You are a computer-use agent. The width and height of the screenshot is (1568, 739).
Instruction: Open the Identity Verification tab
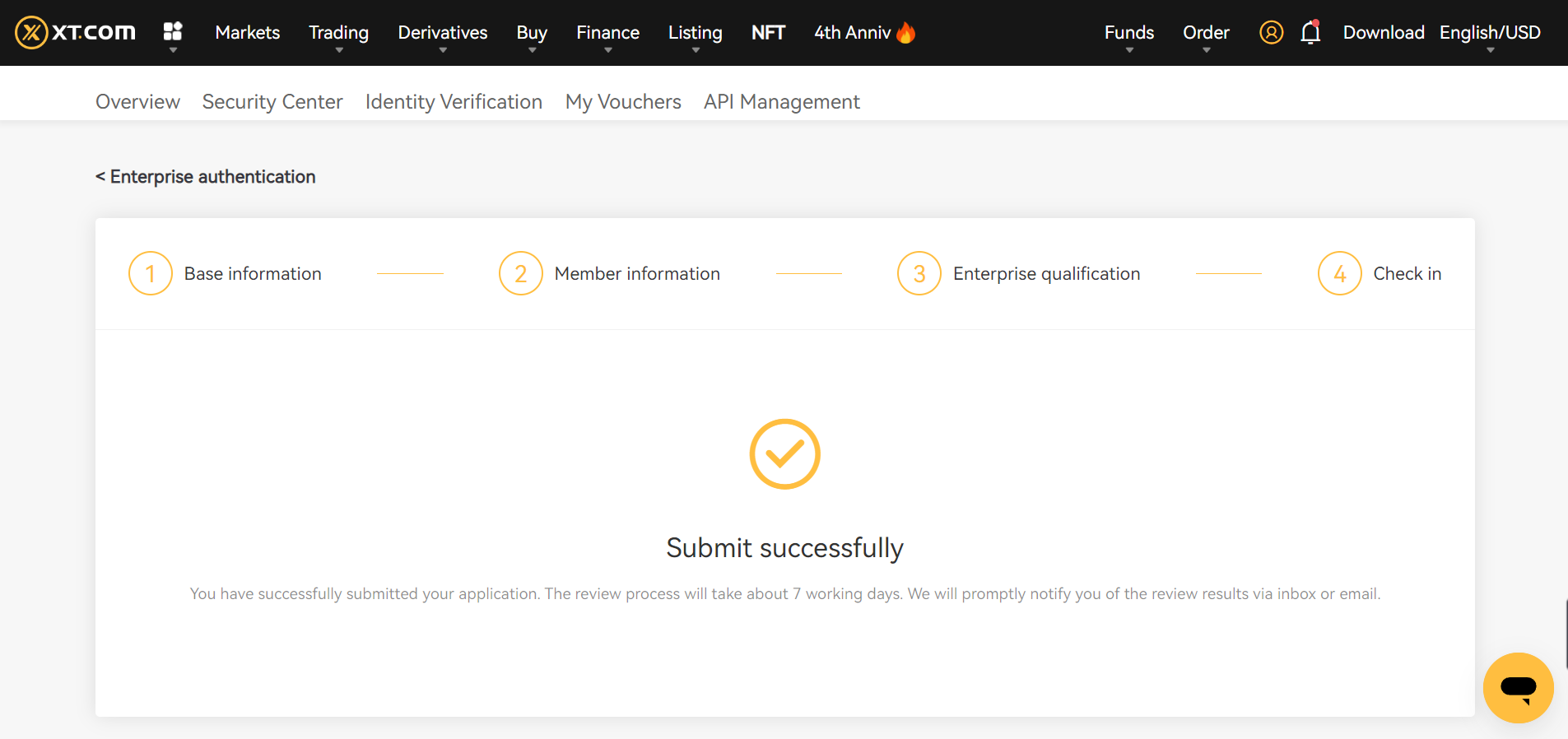pos(454,101)
